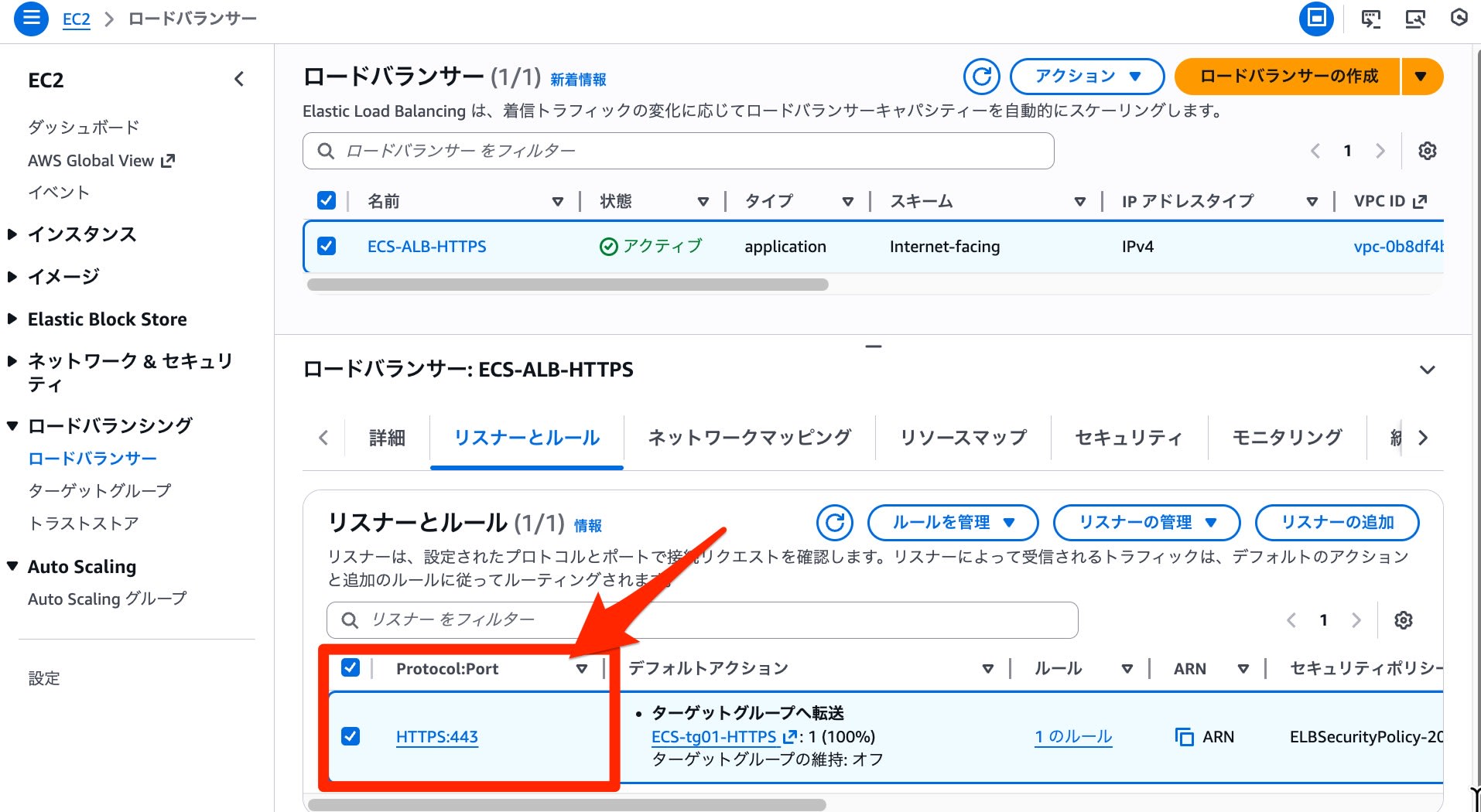The height and width of the screenshot is (812, 1481).
Task: Go to next page of listeners
Action: tap(1356, 620)
